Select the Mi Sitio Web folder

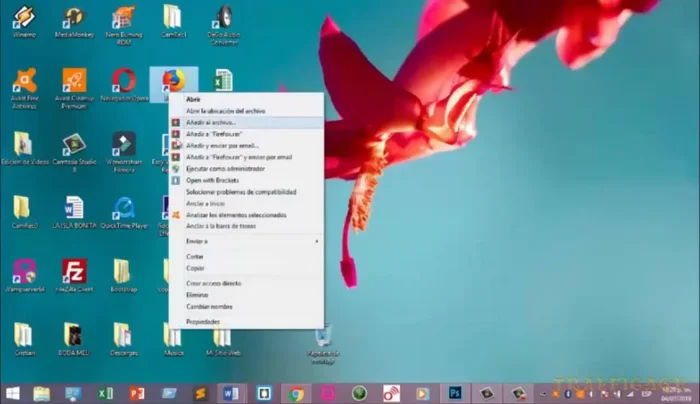[x=223, y=344]
